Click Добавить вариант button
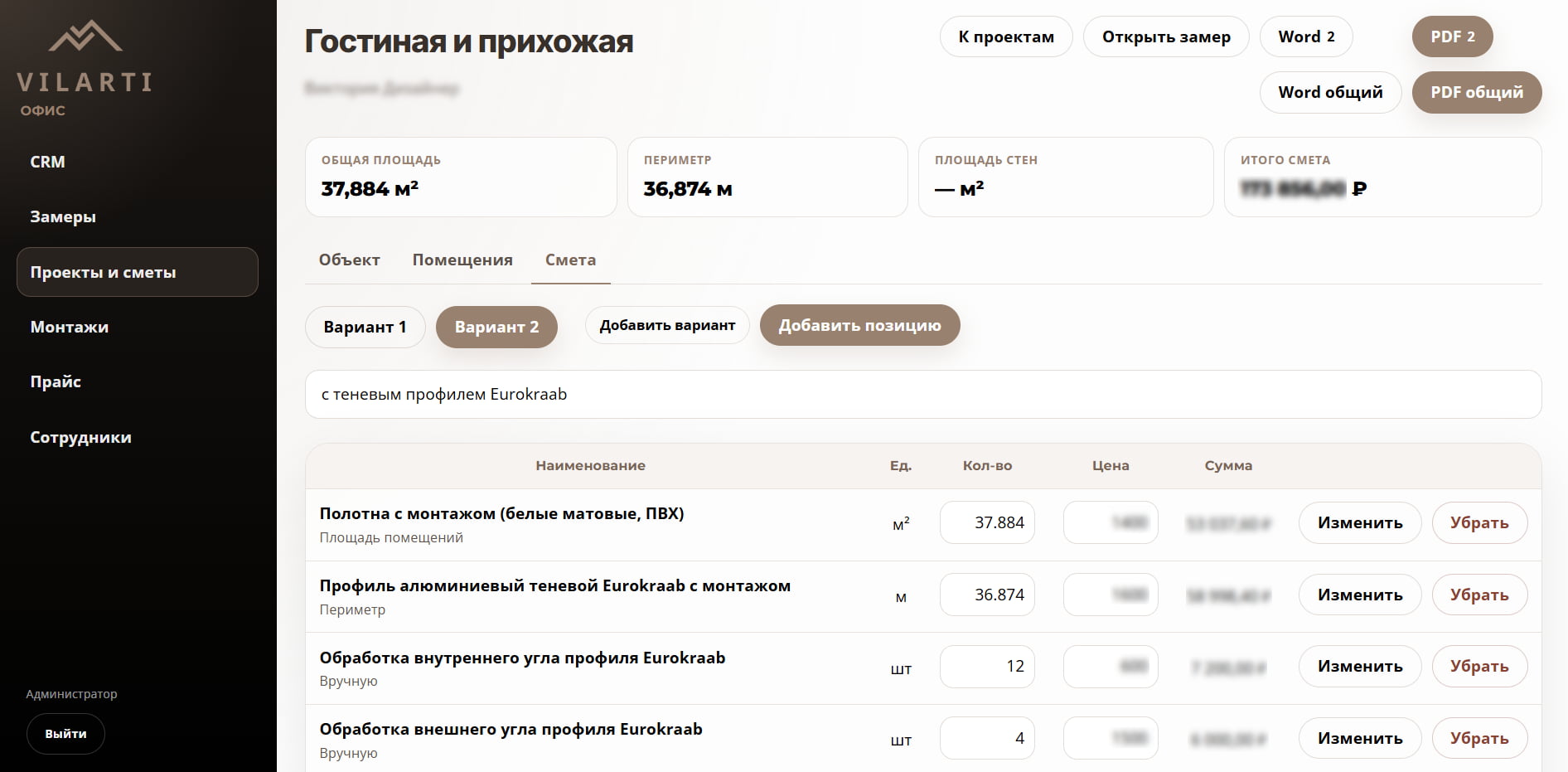Viewport: 1568px width, 772px height. tap(667, 325)
